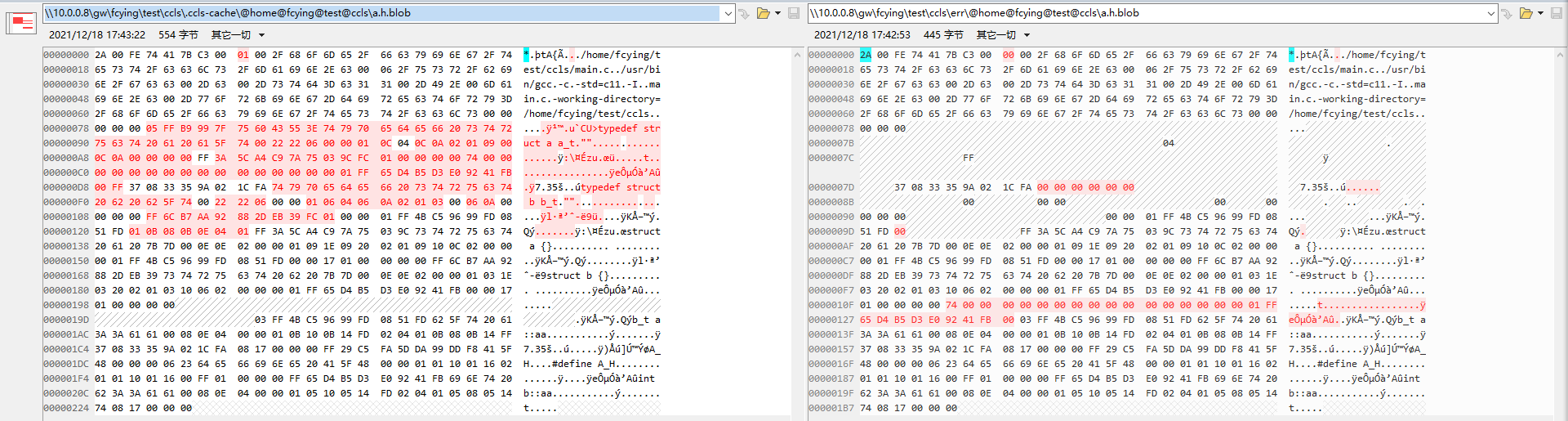Expand the left path history dropdown
1568x421 pixels.
click(x=728, y=13)
